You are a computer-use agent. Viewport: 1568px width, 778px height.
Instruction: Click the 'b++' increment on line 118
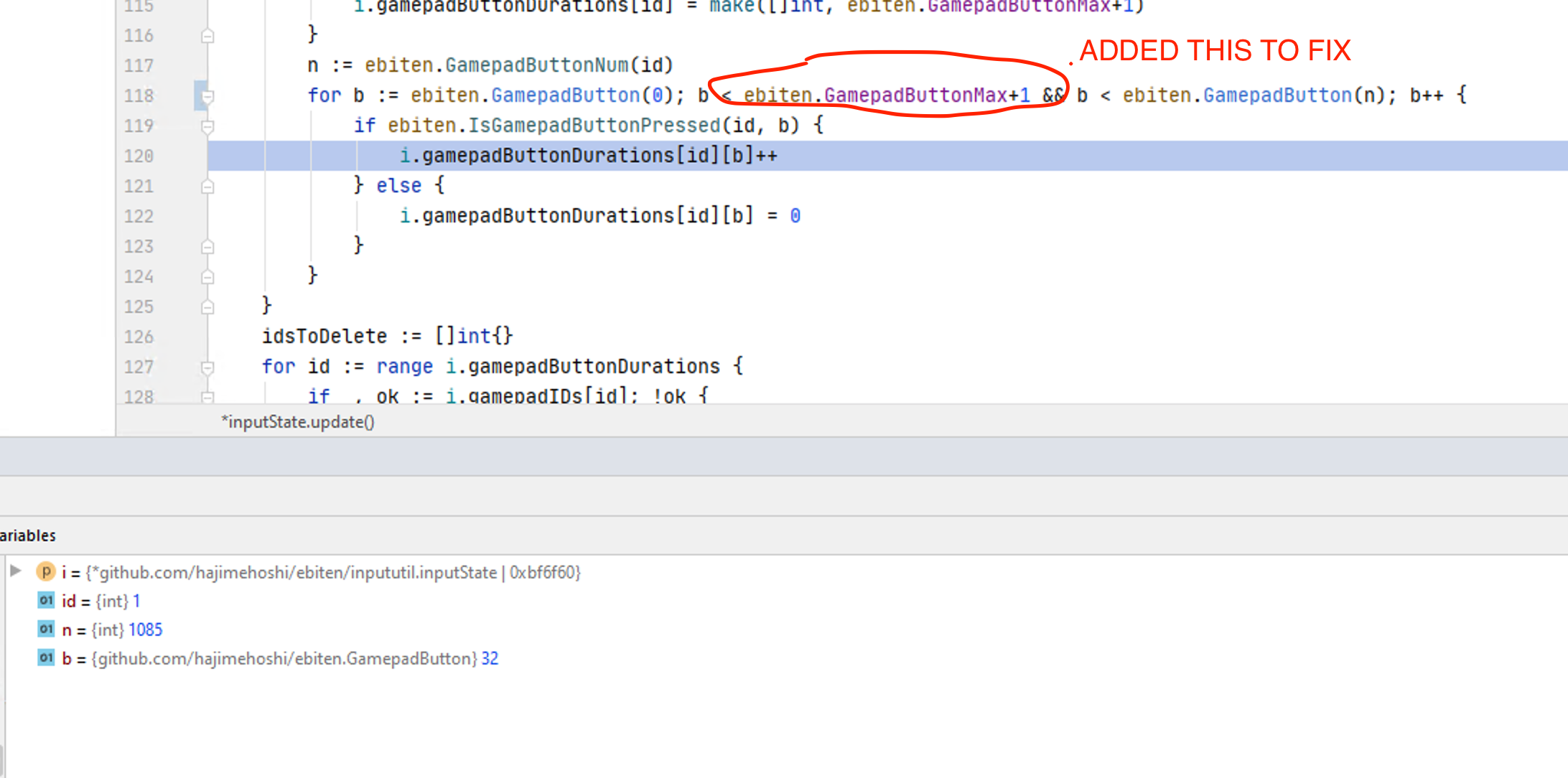tap(1427, 95)
